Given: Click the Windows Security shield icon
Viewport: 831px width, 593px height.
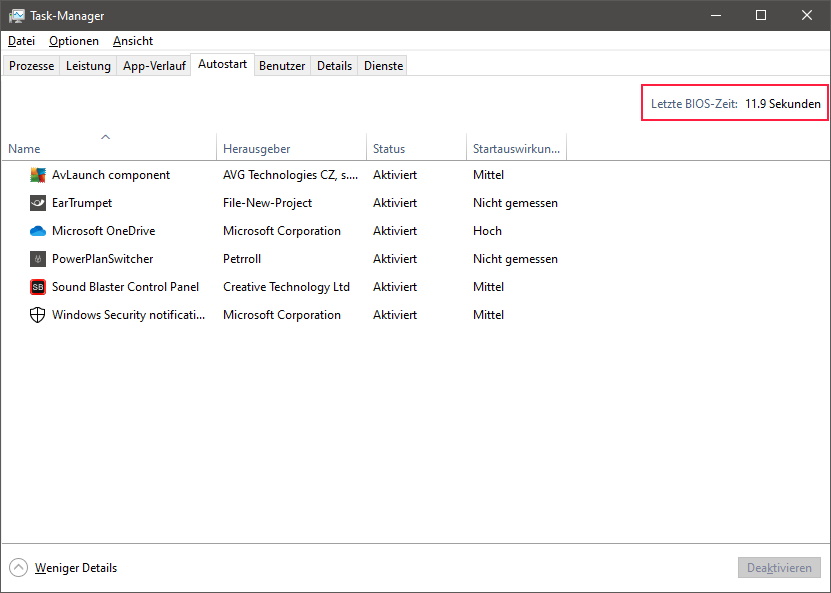Looking at the screenshot, I should [x=38, y=315].
